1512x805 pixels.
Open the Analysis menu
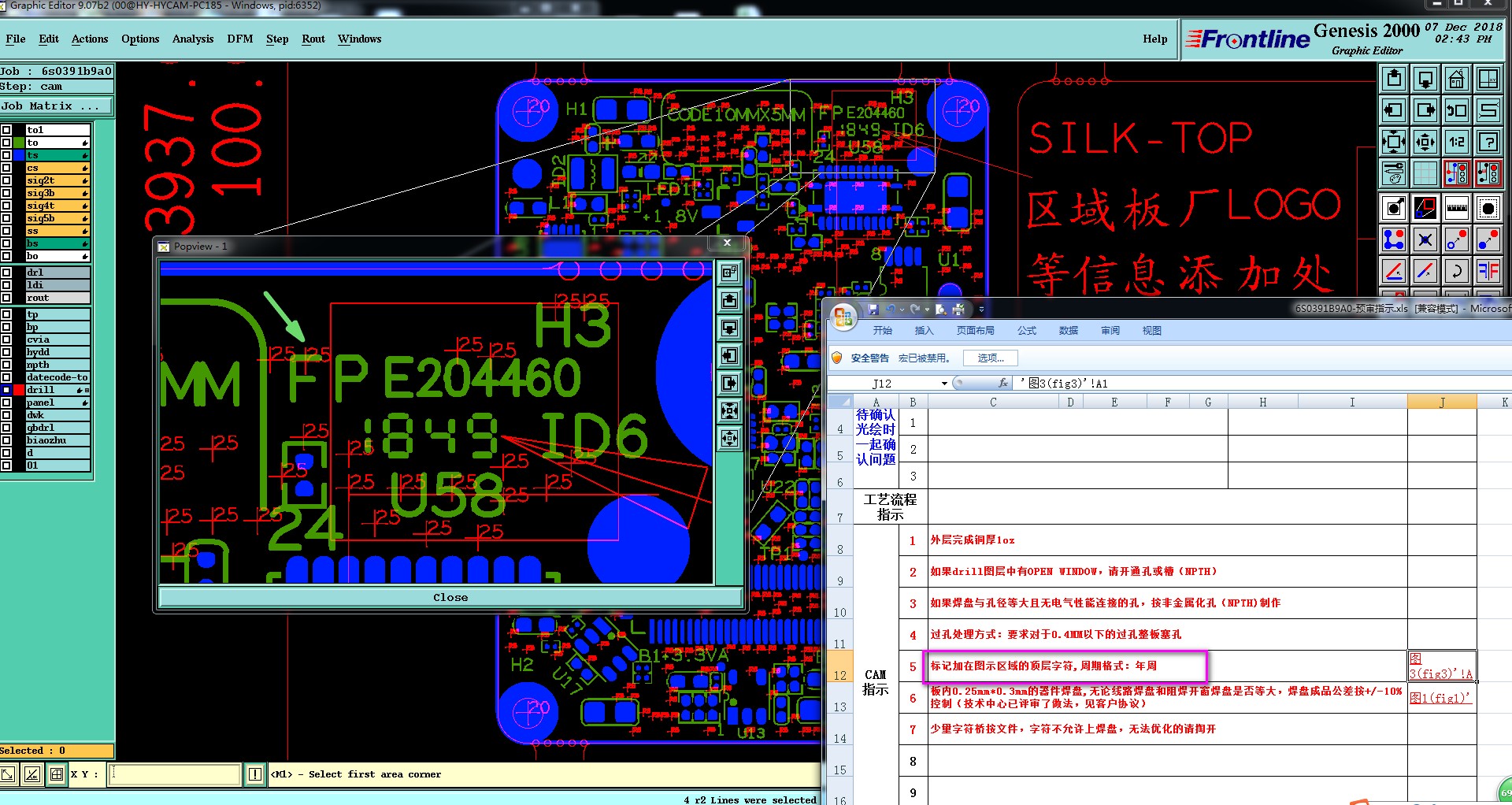193,39
